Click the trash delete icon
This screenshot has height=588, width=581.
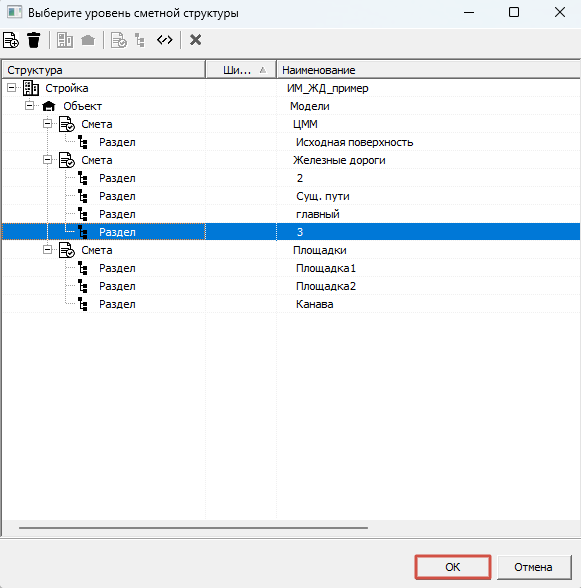(x=34, y=40)
